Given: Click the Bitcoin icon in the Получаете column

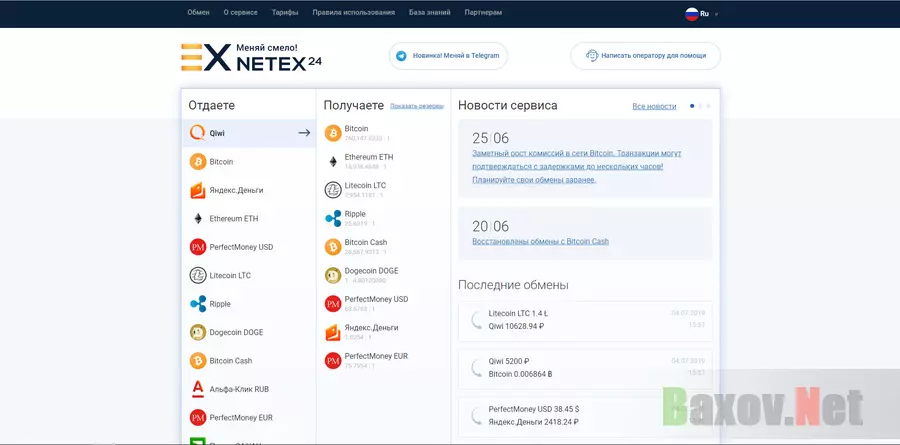Looking at the screenshot, I should coord(333,133).
